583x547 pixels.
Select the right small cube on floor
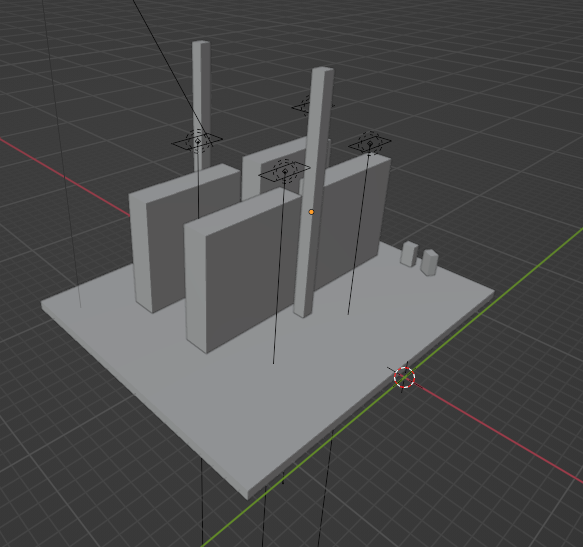pos(429,263)
